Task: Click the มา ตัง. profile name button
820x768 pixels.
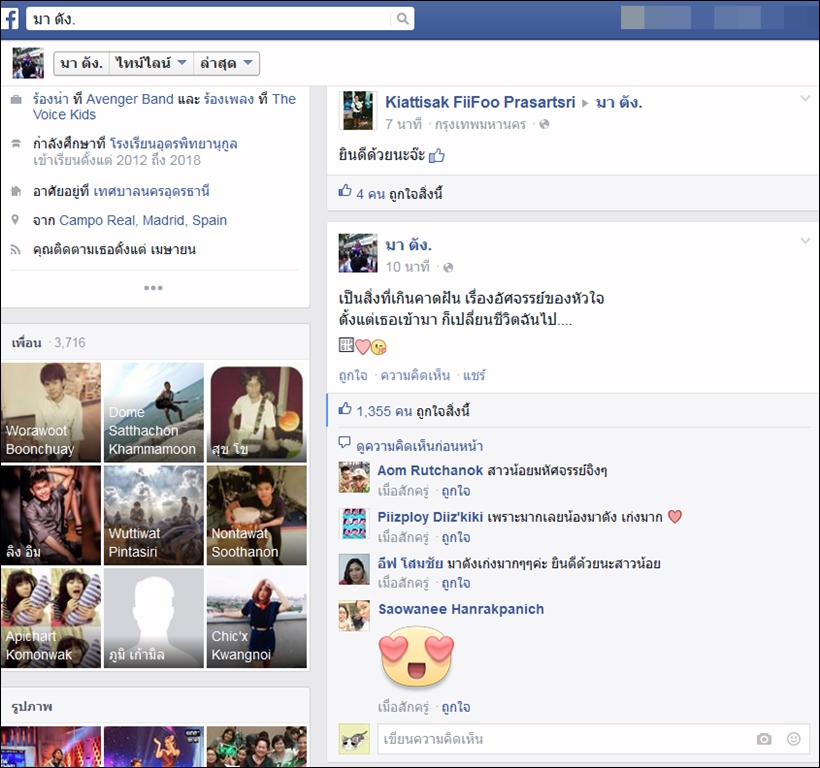Action: tap(82, 64)
